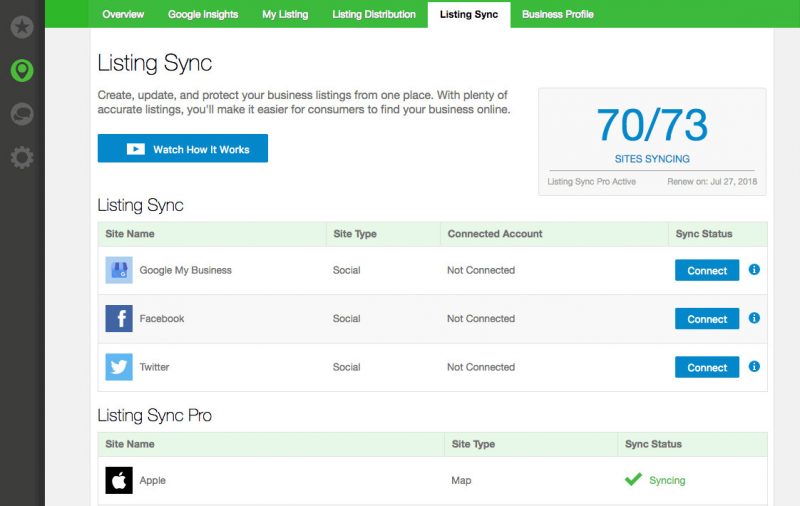Switch to Business Profile tab
800x506 pixels.
[x=557, y=14]
